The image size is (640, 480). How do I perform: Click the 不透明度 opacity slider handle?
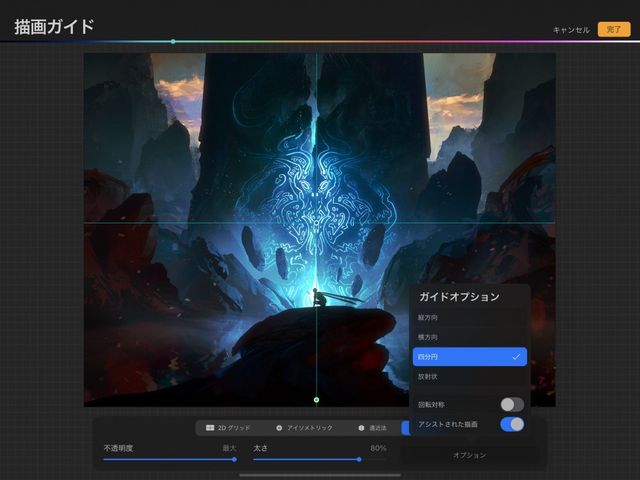coord(234,459)
